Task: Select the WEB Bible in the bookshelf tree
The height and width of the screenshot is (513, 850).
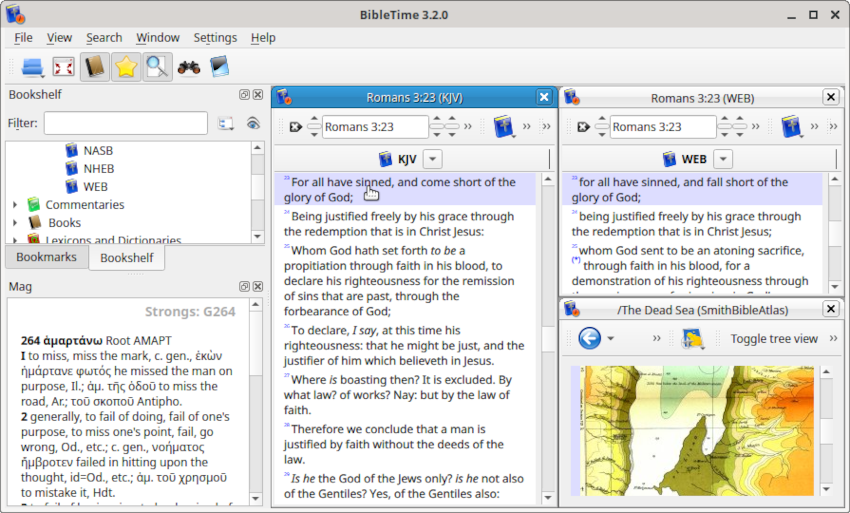Action: [x=95, y=187]
